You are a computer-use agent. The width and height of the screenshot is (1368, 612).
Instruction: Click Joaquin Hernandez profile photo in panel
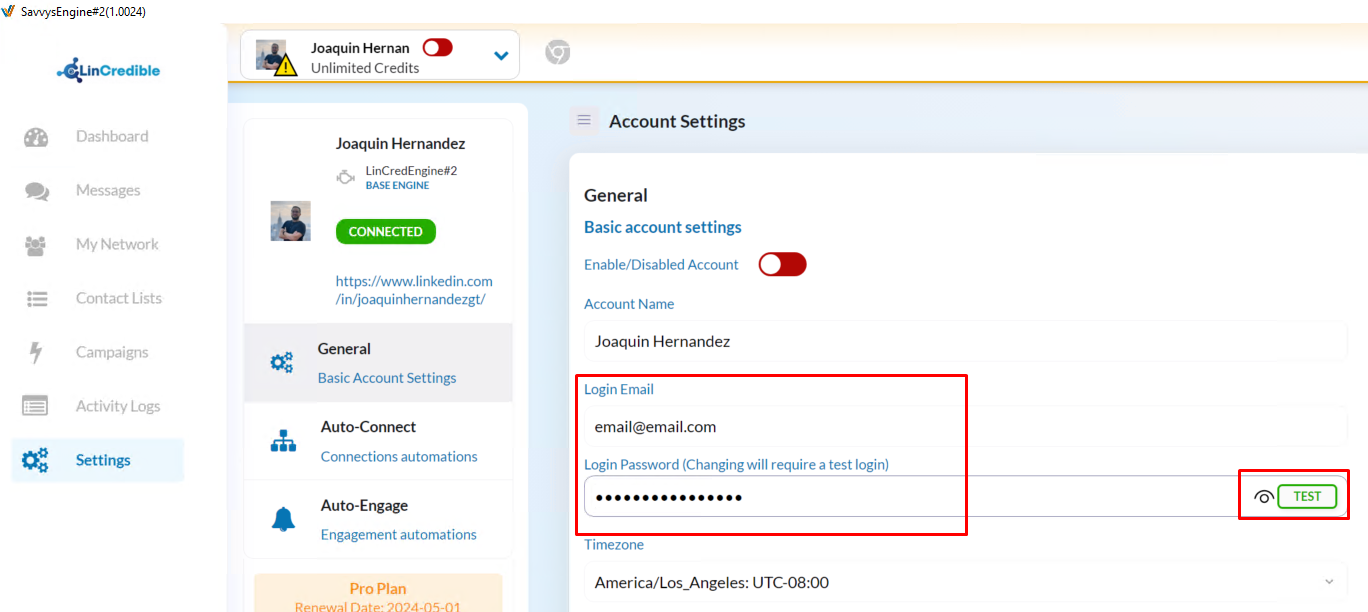pyautogui.click(x=291, y=221)
